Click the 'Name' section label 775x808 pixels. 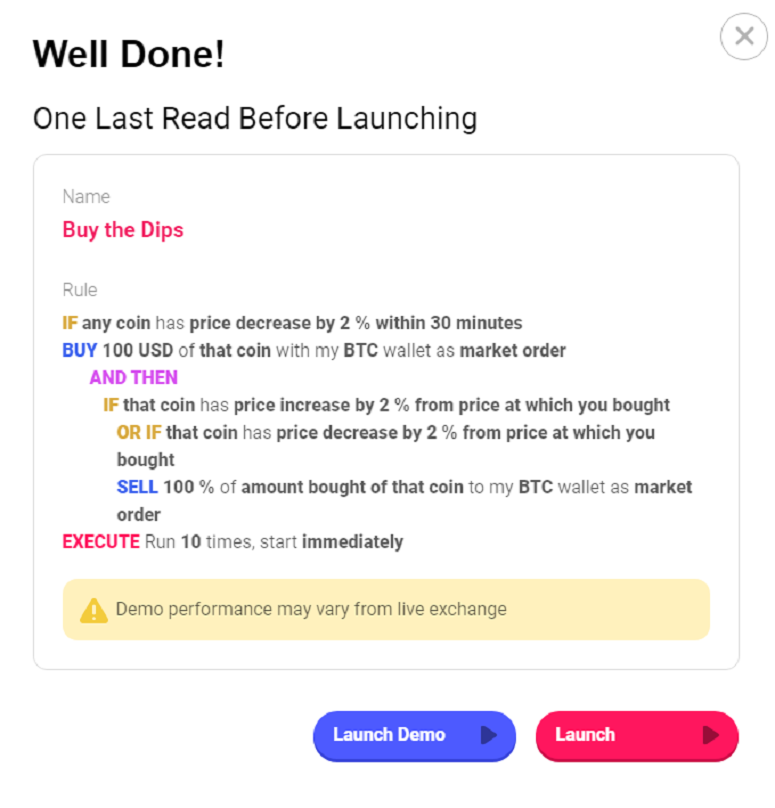click(x=86, y=196)
